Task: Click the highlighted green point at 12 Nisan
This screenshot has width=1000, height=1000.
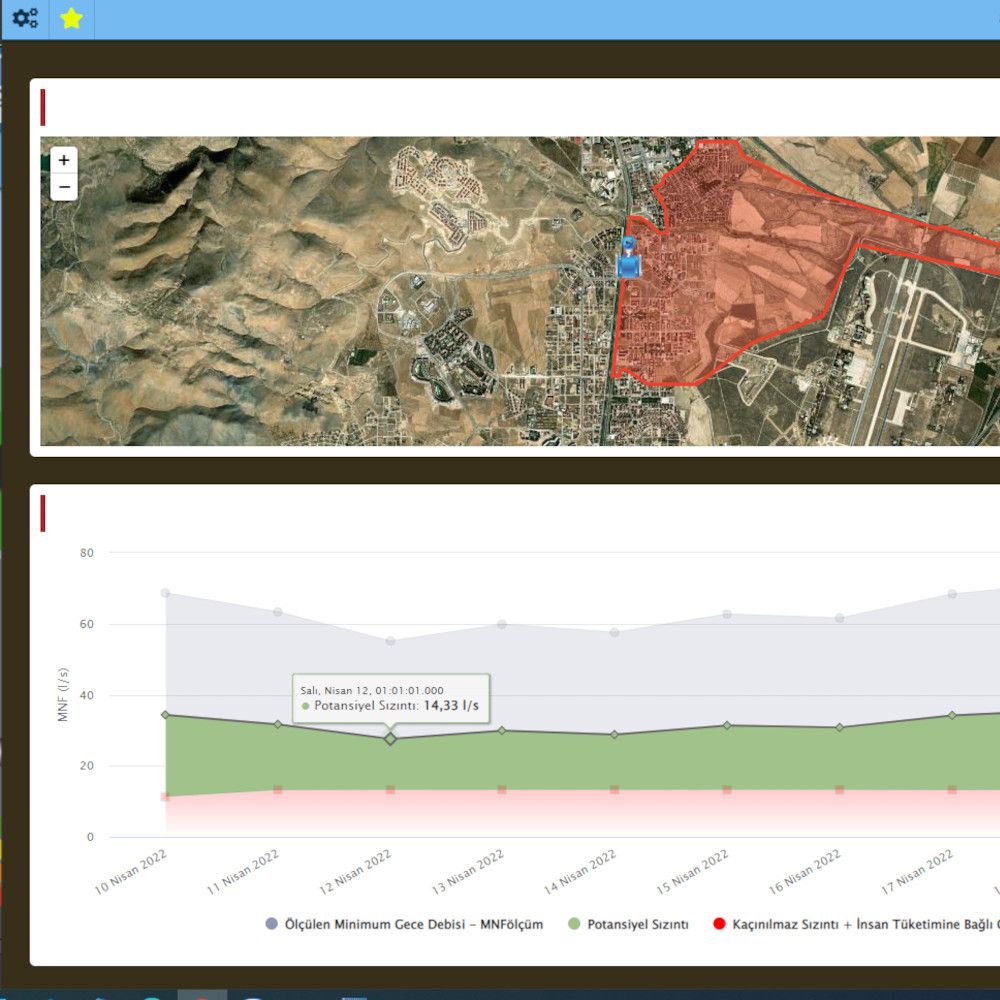Action: coord(390,739)
